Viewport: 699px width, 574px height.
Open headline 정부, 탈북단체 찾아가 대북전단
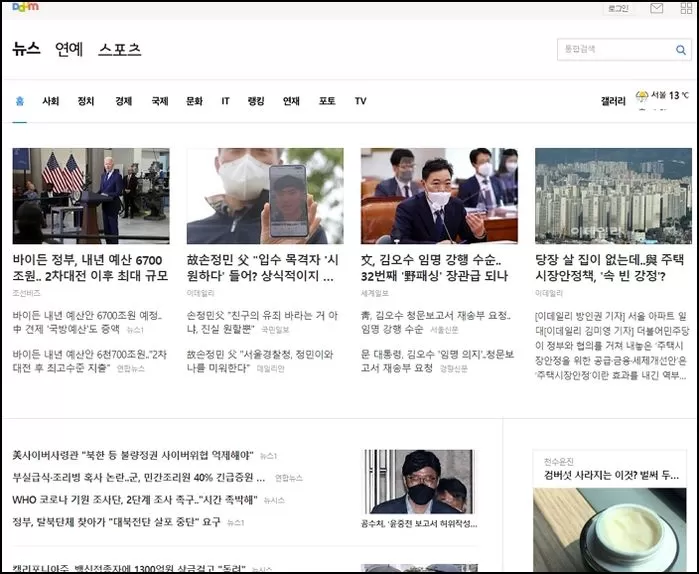[x=116, y=522]
